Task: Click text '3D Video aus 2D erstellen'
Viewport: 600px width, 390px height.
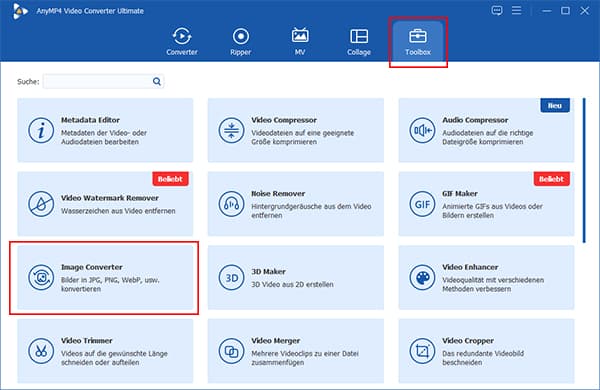Action: [292, 284]
